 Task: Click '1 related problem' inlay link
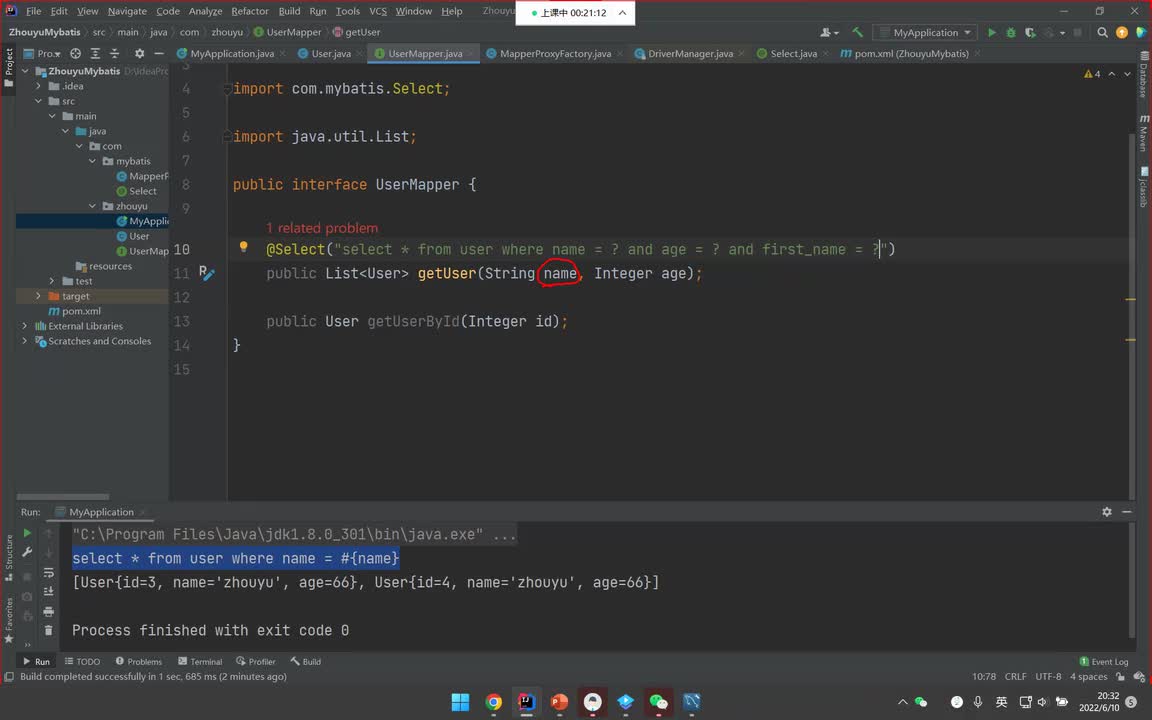click(322, 228)
